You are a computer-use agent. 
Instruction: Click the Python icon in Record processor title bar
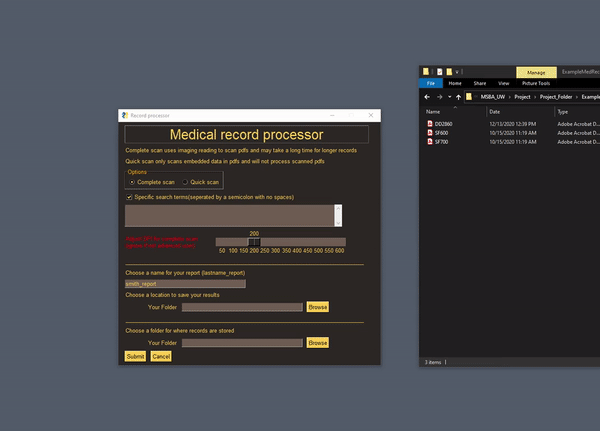pos(124,116)
